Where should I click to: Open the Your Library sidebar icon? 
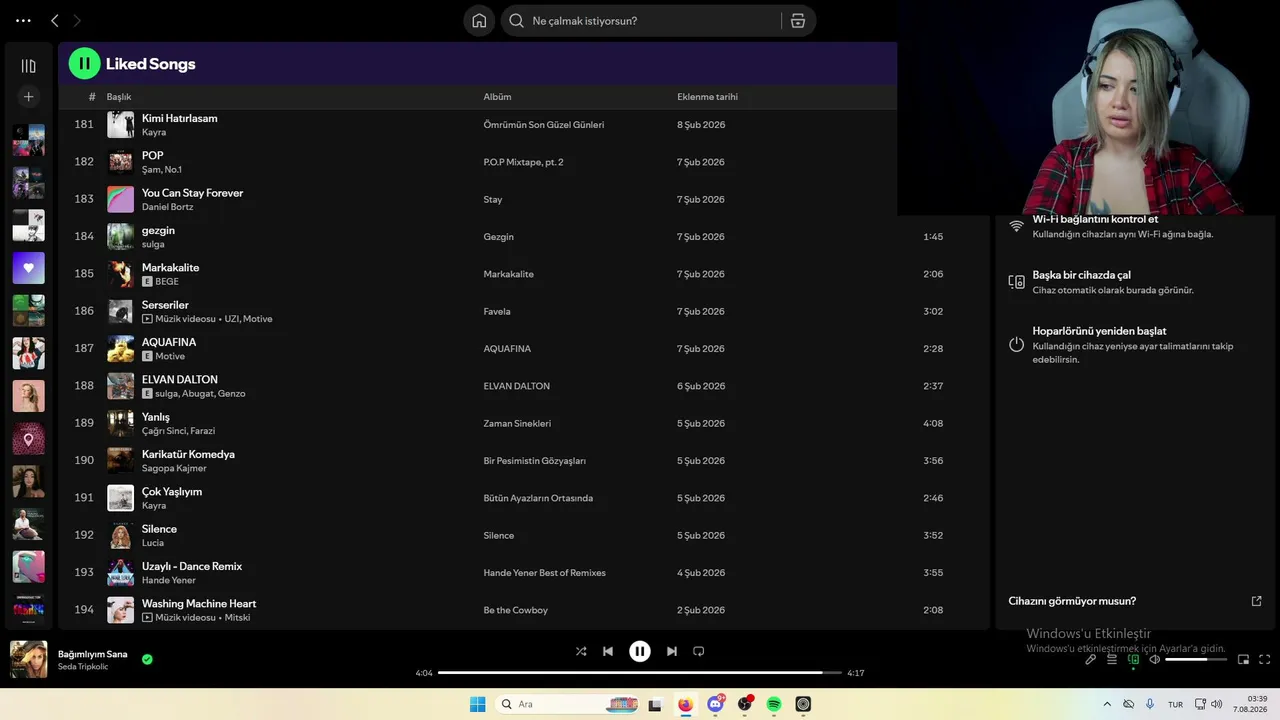coord(28,66)
